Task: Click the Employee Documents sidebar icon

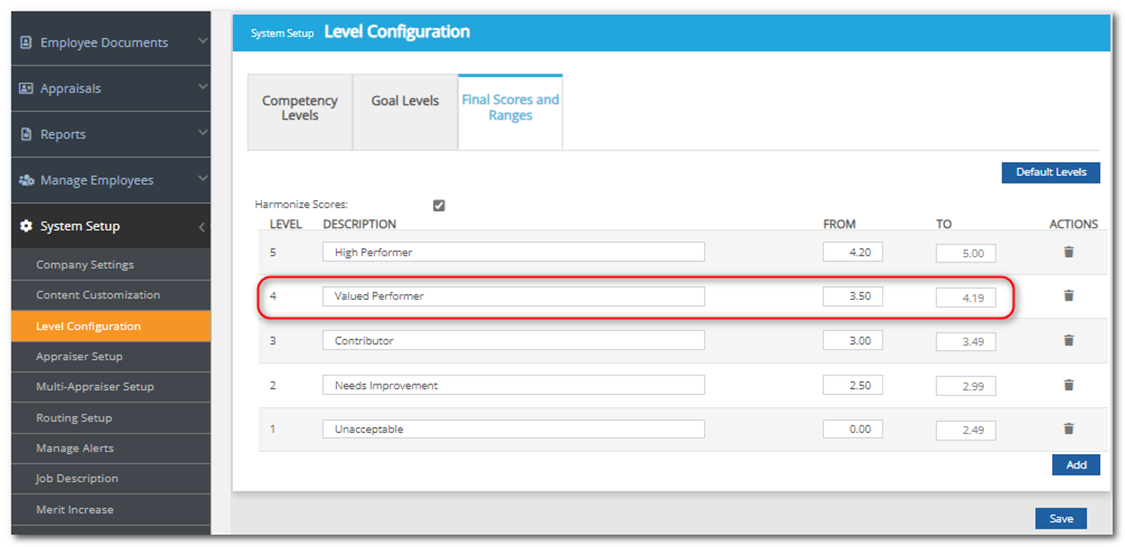Action: click(x=26, y=43)
